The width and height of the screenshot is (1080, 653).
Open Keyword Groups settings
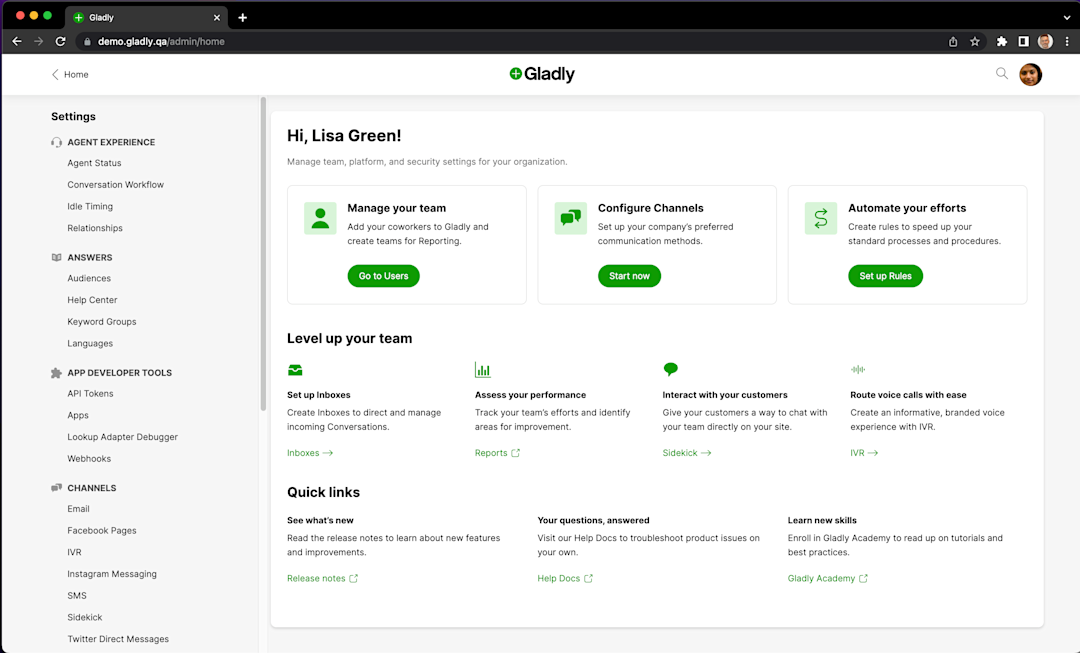102,322
